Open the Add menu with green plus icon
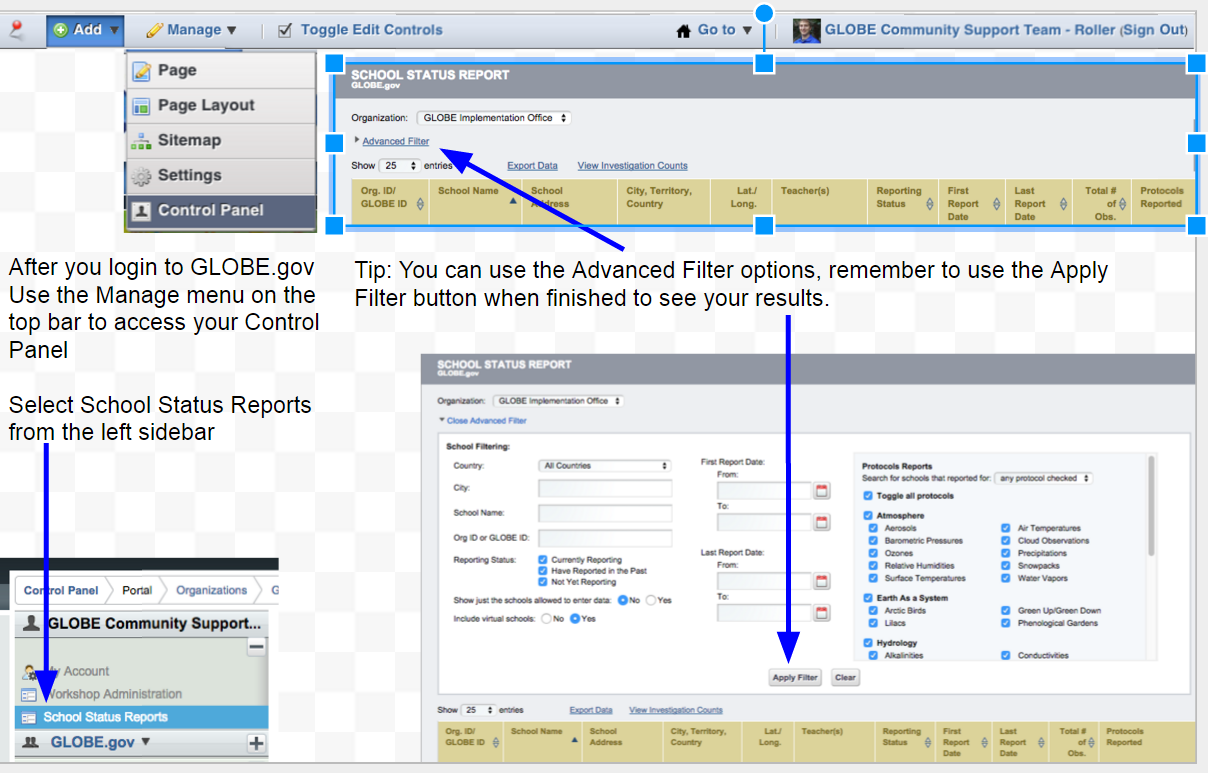Screen dimensions: 1208x773 click(x=85, y=30)
